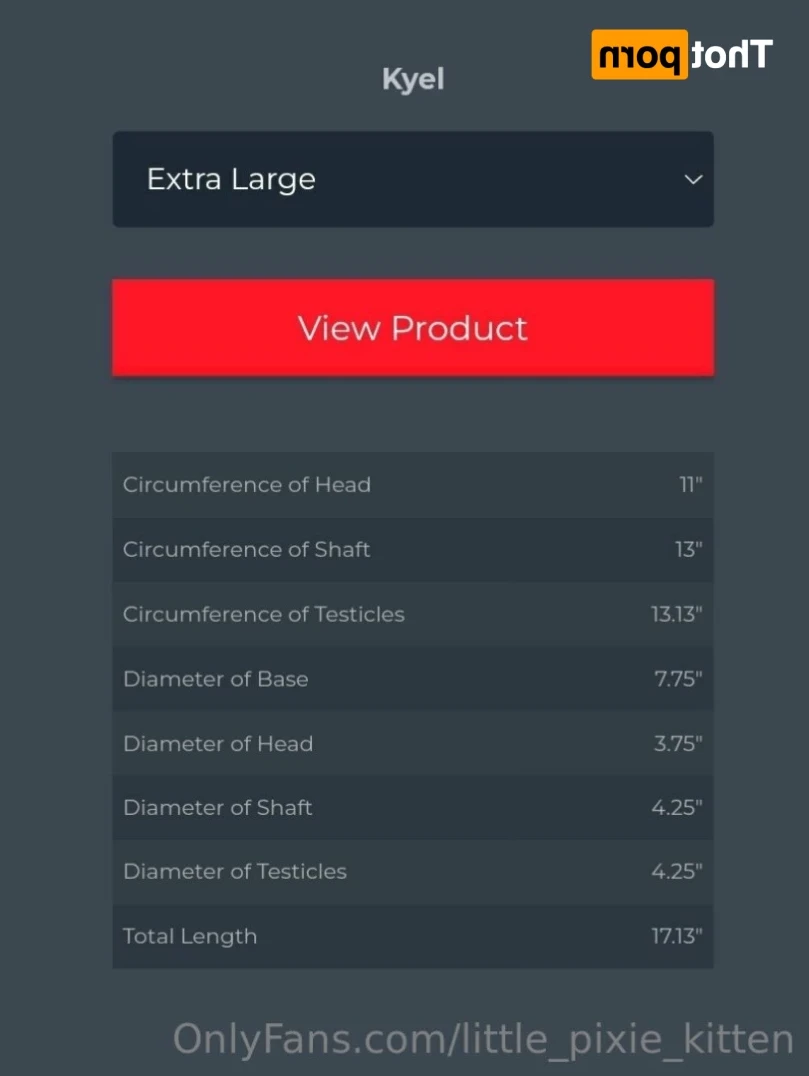Click the 17.13" total length value
Image resolution: width=809 pixels, height=1076 pixels.
(x=677, y=936)
